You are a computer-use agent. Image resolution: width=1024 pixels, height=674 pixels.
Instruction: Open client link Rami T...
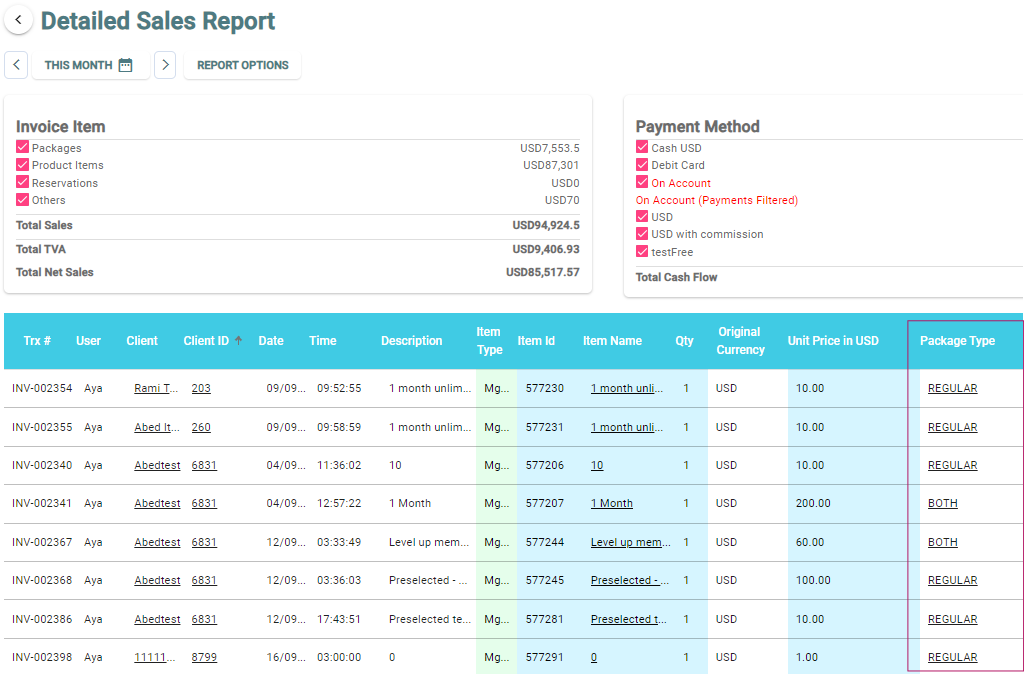156,389
